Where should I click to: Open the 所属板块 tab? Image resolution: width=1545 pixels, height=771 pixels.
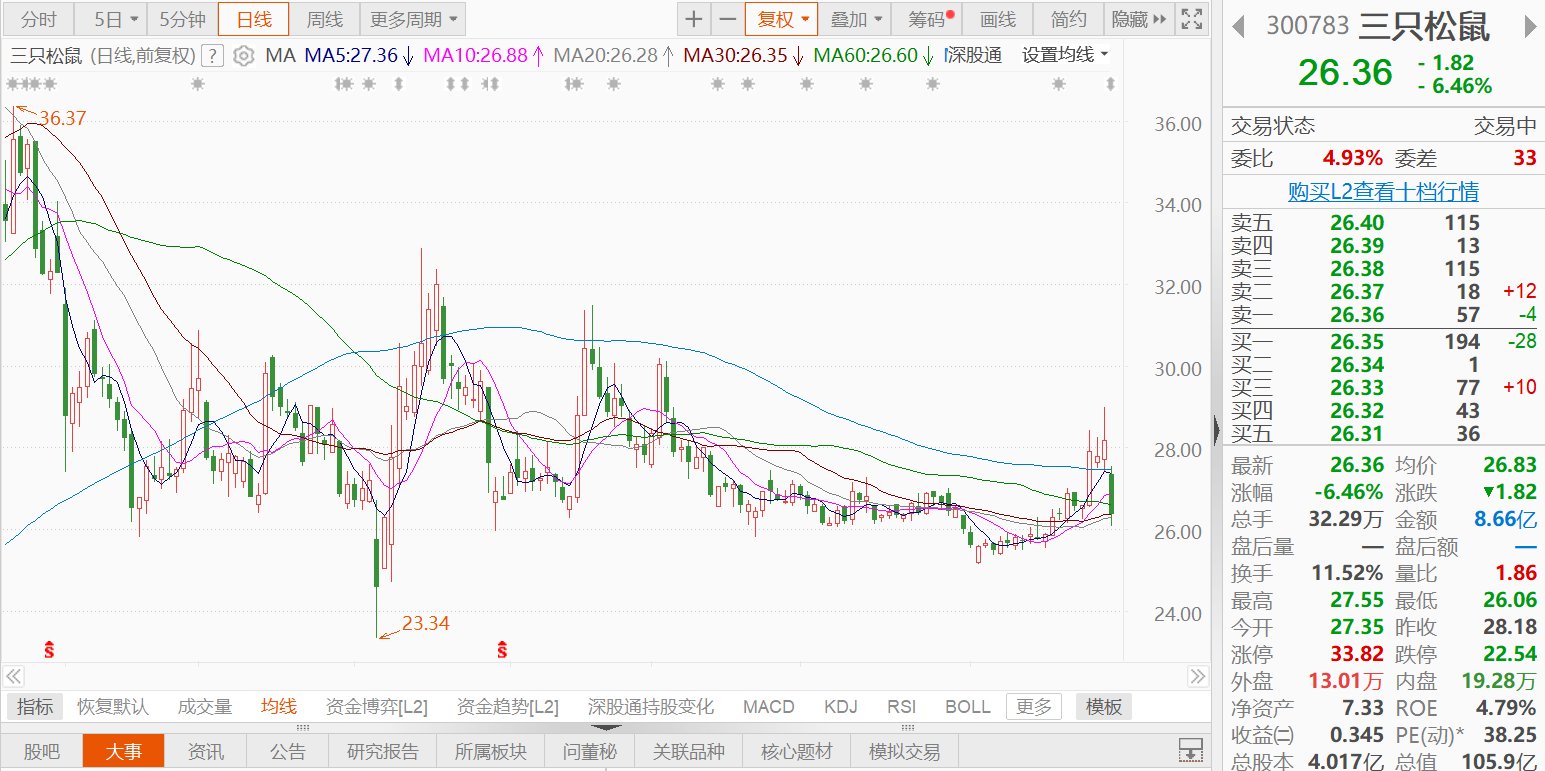491,752
